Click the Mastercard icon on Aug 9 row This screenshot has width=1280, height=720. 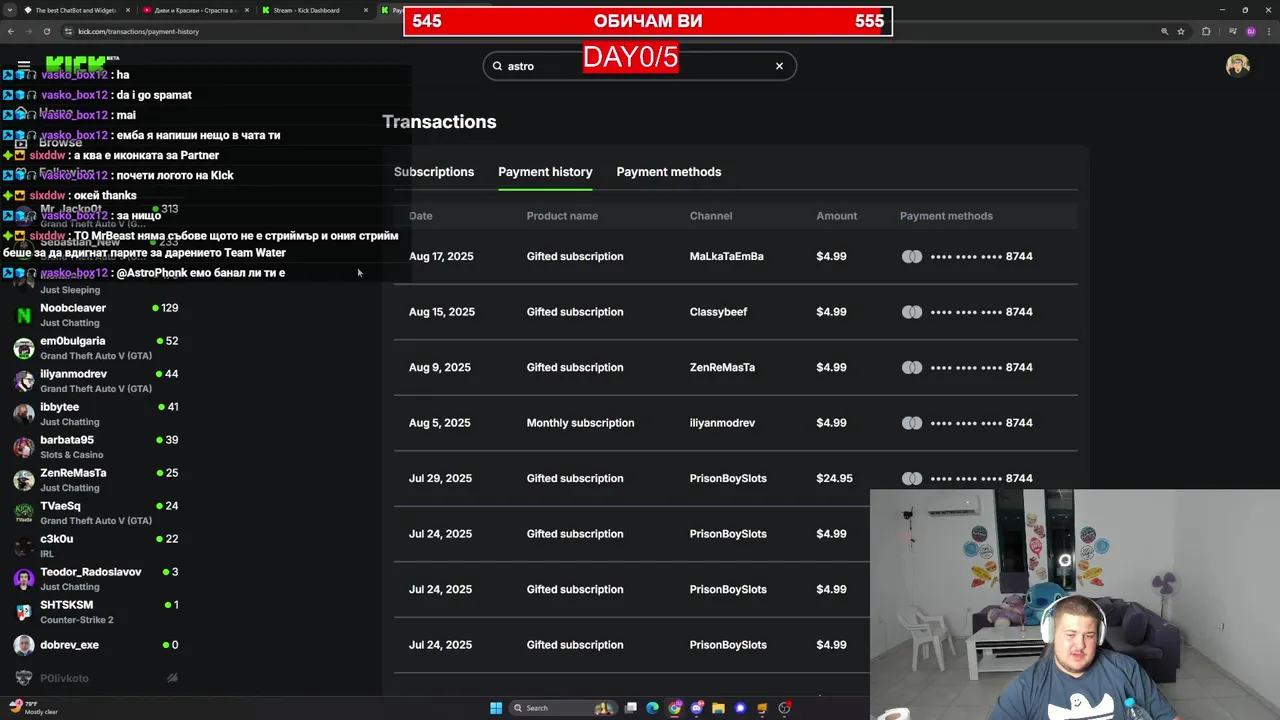point(911,367)
